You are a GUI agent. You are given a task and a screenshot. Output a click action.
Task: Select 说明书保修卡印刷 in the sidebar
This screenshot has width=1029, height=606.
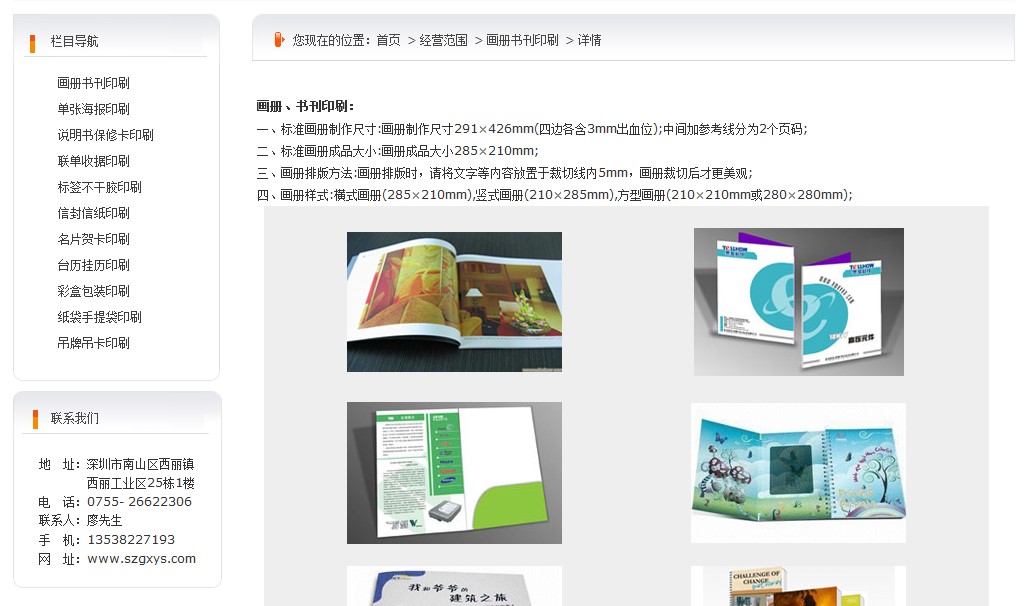pyautogui.click(x=106, y=135)
